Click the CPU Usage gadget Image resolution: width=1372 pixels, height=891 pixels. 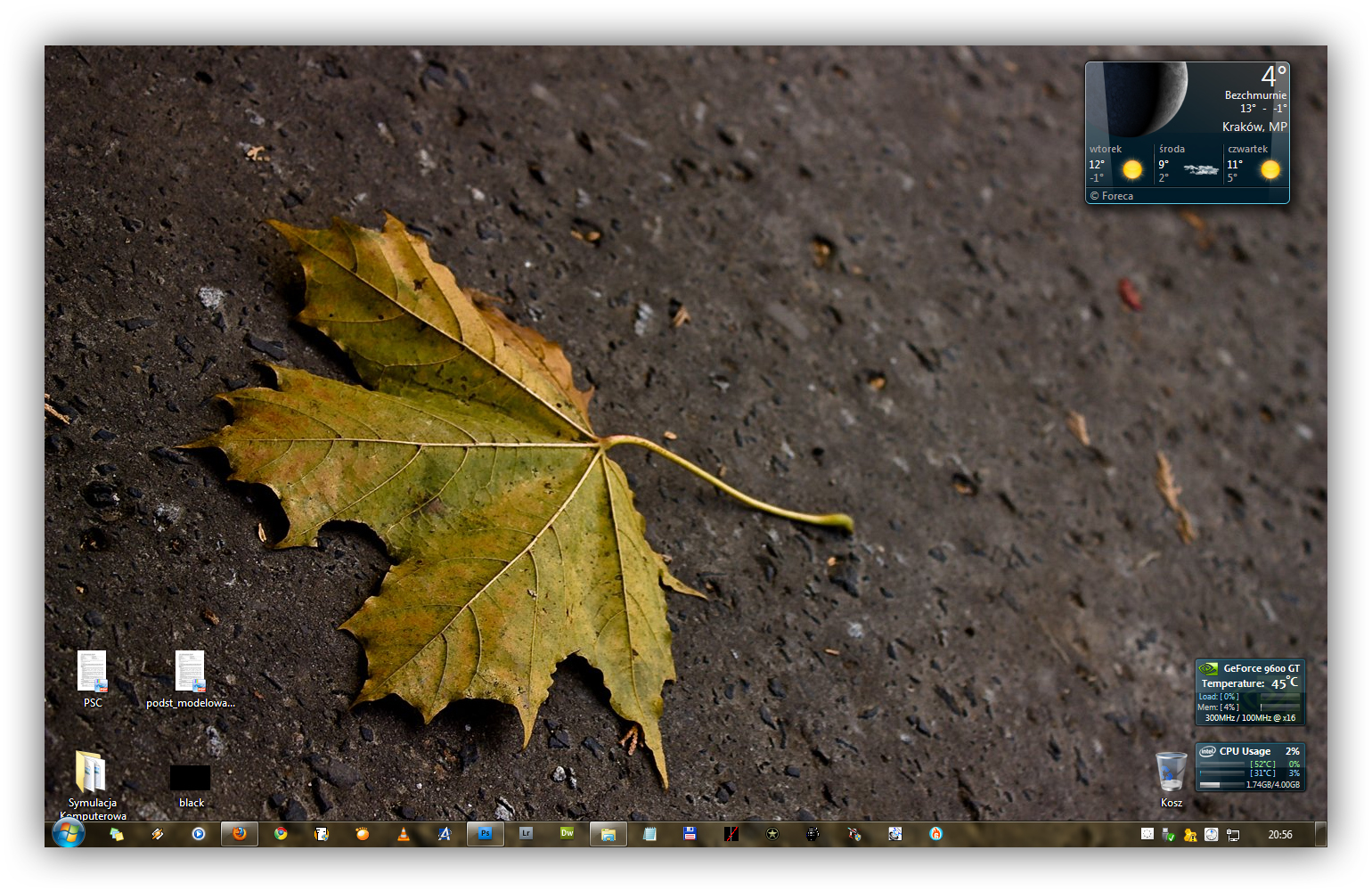click(x=1250, y=767)
